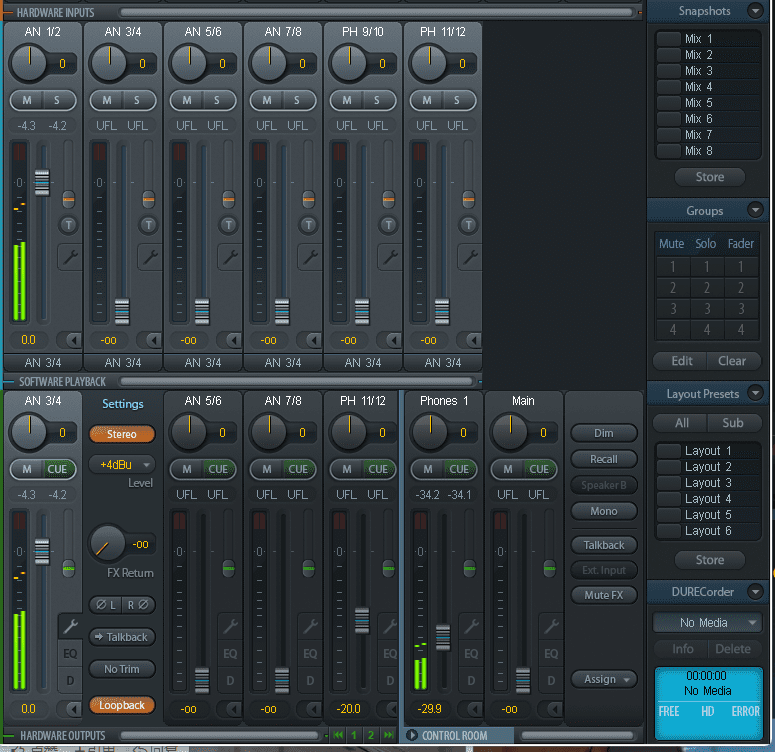
Task: Open EQ panel on output AN 7/8 channel
Action: pyautogui.click(x=310, y=654)
